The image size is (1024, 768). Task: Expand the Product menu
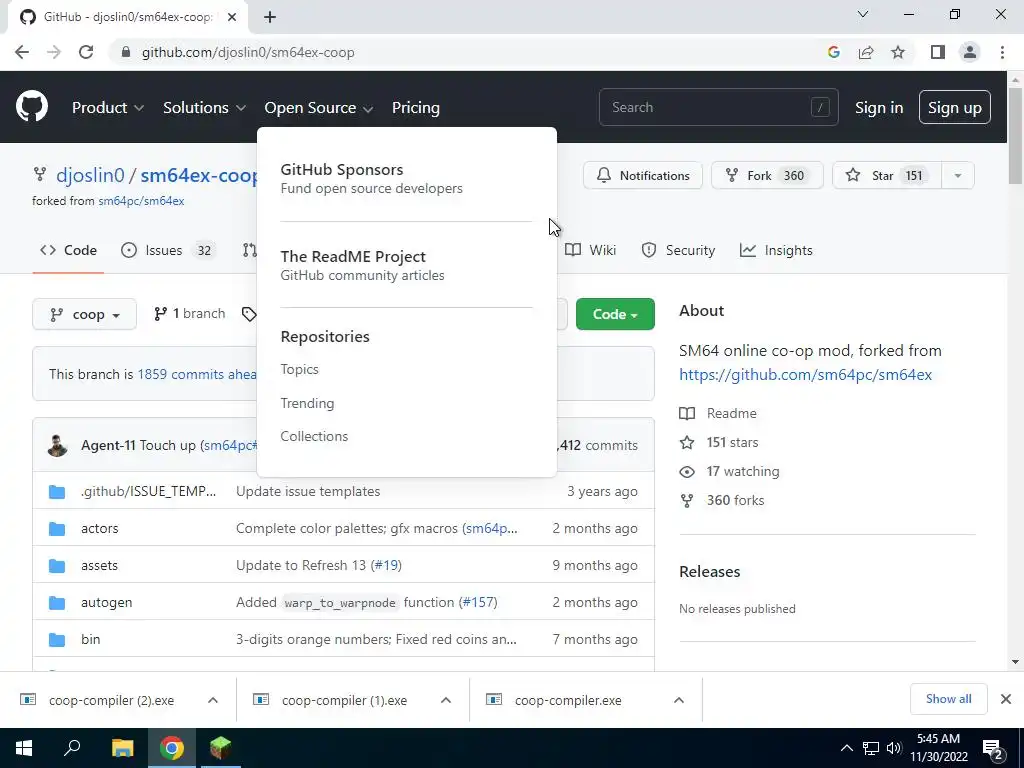click(x=108, y=108)
